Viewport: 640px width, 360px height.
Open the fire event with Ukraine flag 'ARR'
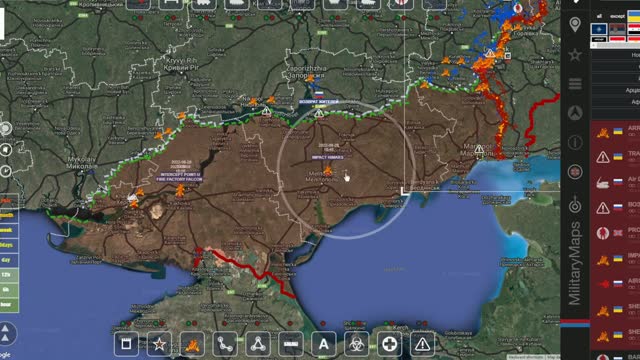615,132
